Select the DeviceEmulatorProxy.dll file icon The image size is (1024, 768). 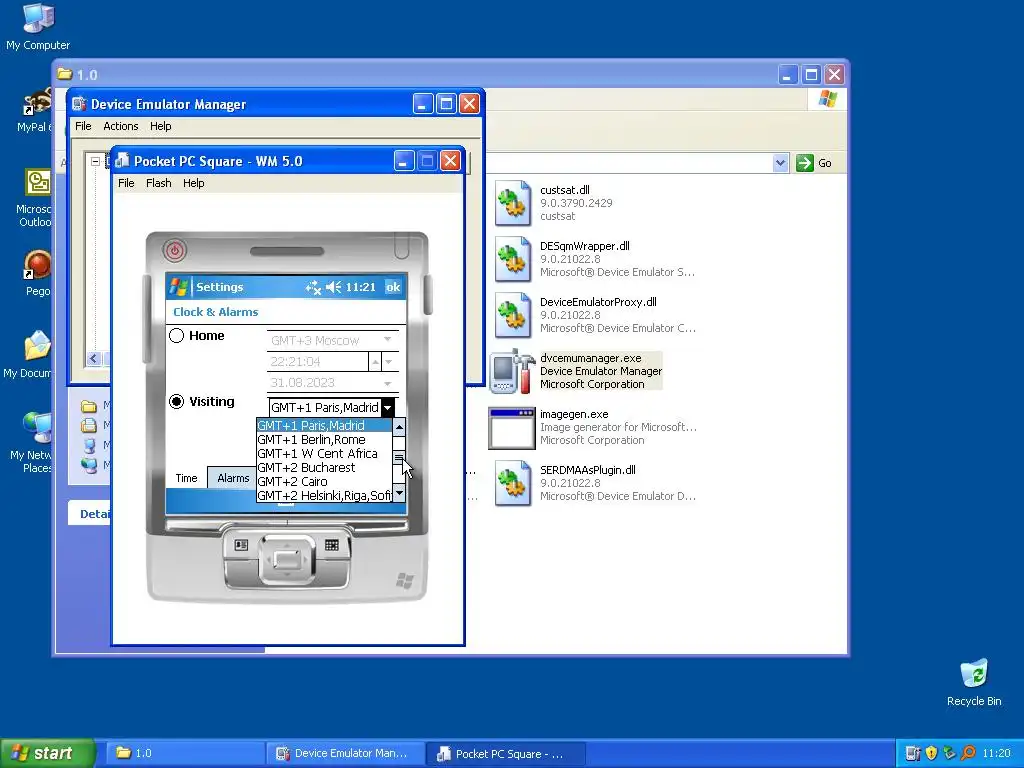[513, 315]
